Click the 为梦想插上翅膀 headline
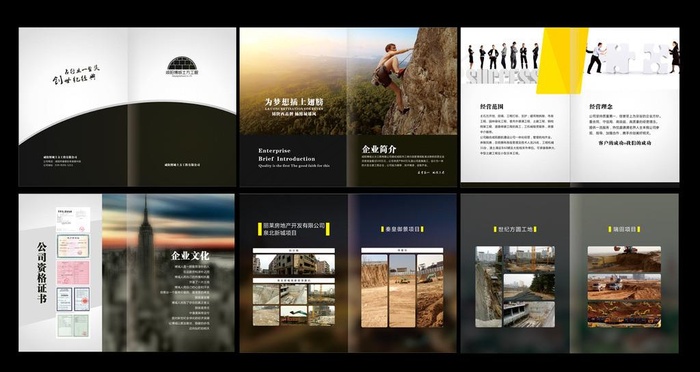700x372 pixels. tap(293, 102)
